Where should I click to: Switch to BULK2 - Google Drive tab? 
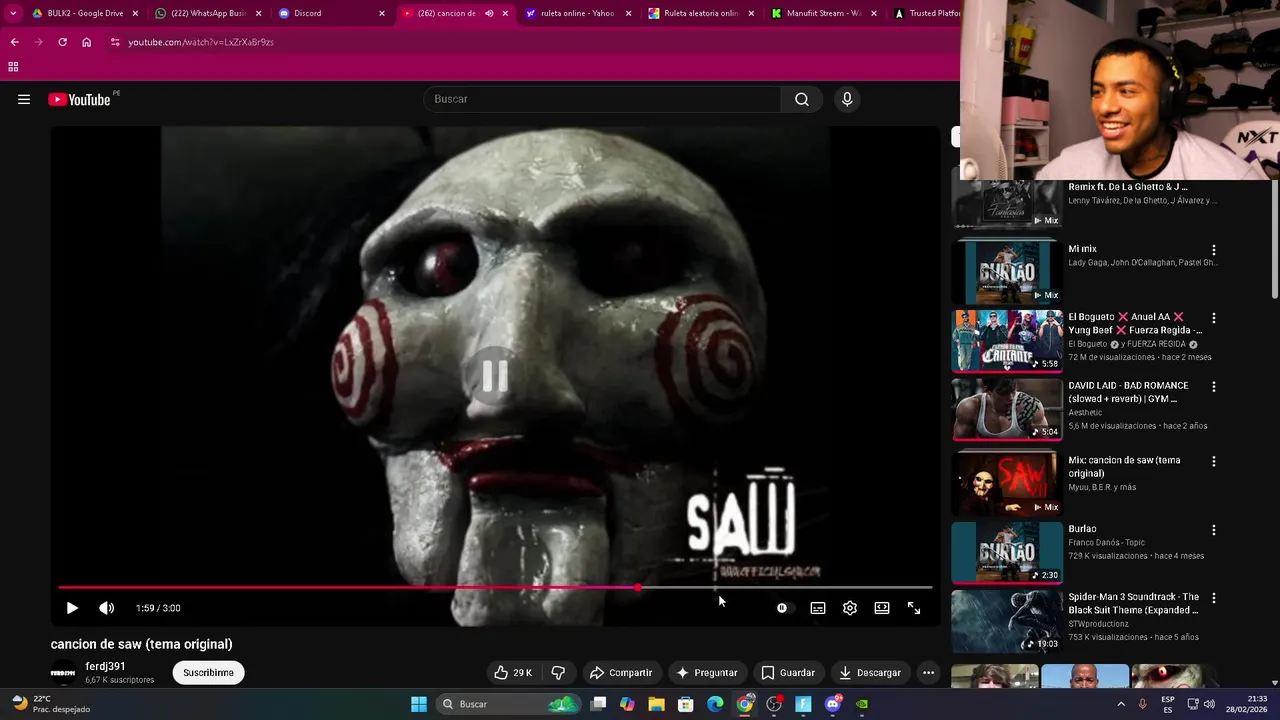click(85, 13)
